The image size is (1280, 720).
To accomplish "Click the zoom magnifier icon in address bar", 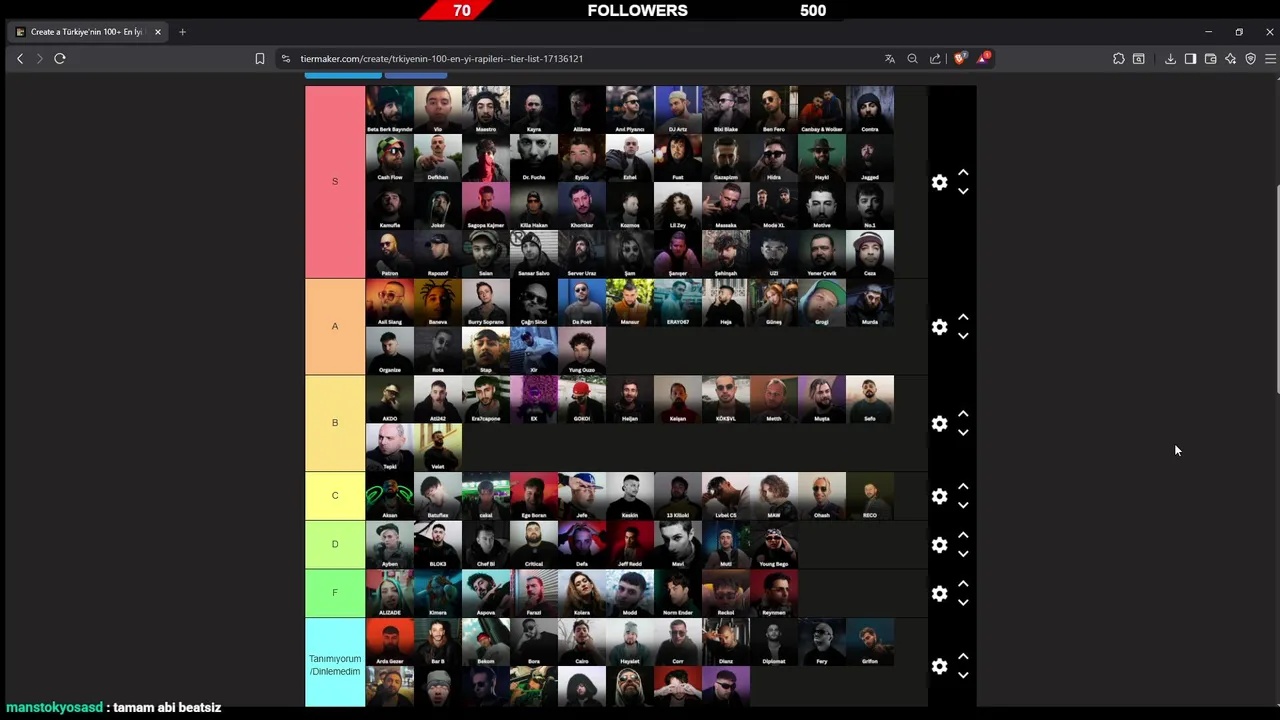I will click(x=912, y=59).
